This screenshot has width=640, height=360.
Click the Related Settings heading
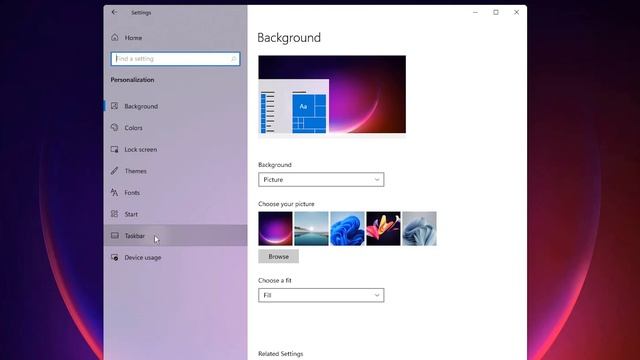[x=280, y=353]
